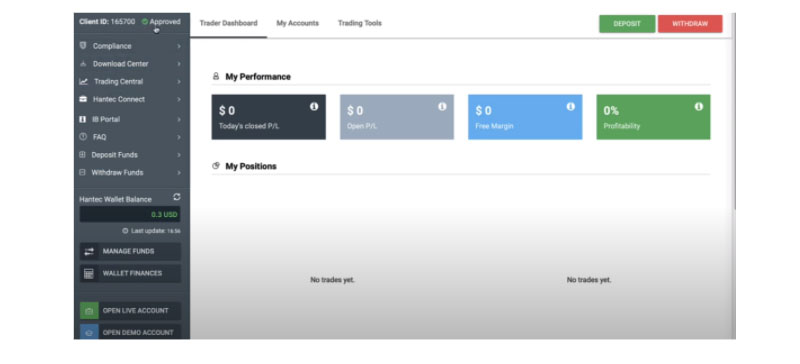Viewport: 800px width, 364px height.
Task: Open the IB Portal sidebar item
Action: [x=132, y=119]
